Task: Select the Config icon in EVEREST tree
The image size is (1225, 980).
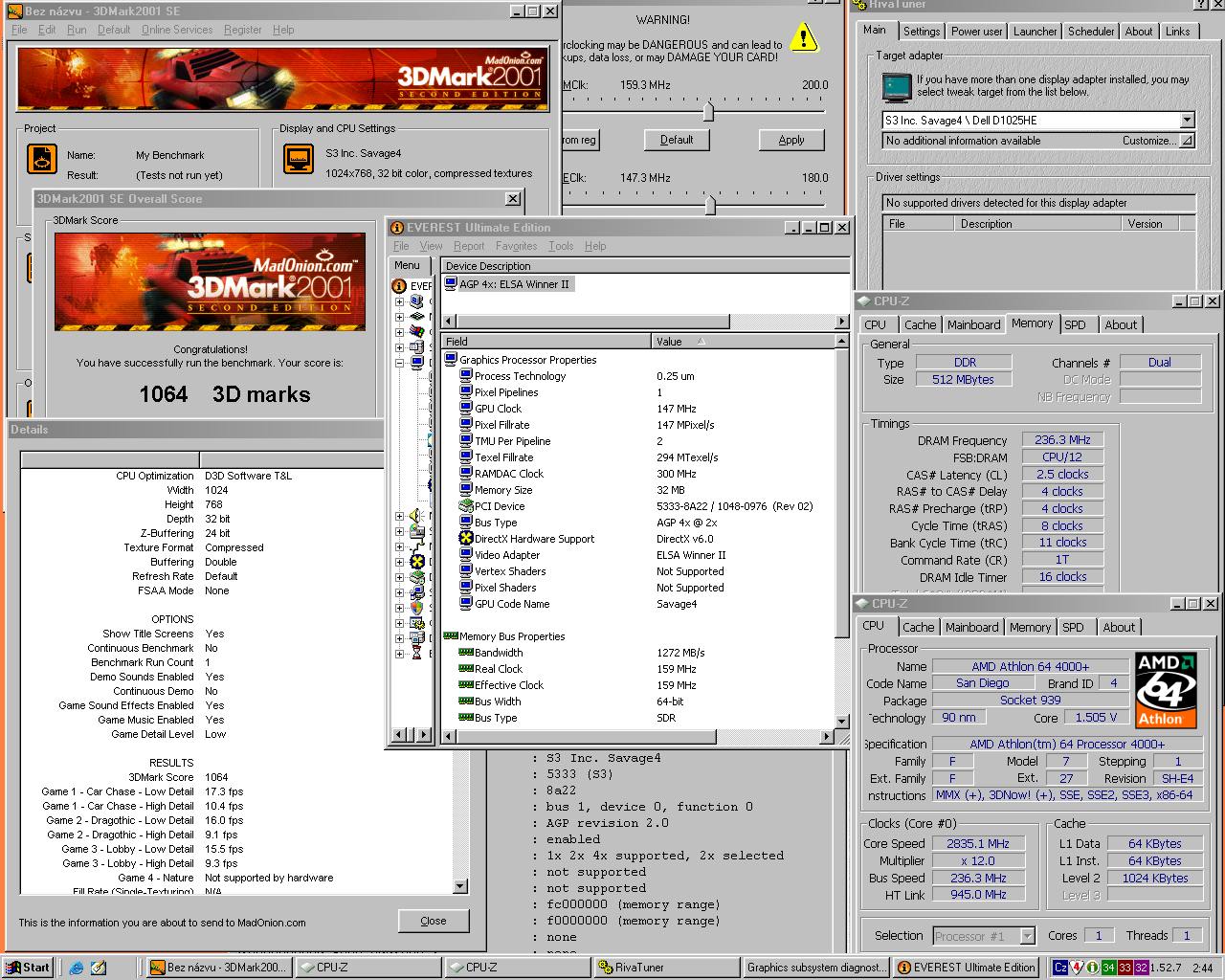Action: tap(417, 623)
